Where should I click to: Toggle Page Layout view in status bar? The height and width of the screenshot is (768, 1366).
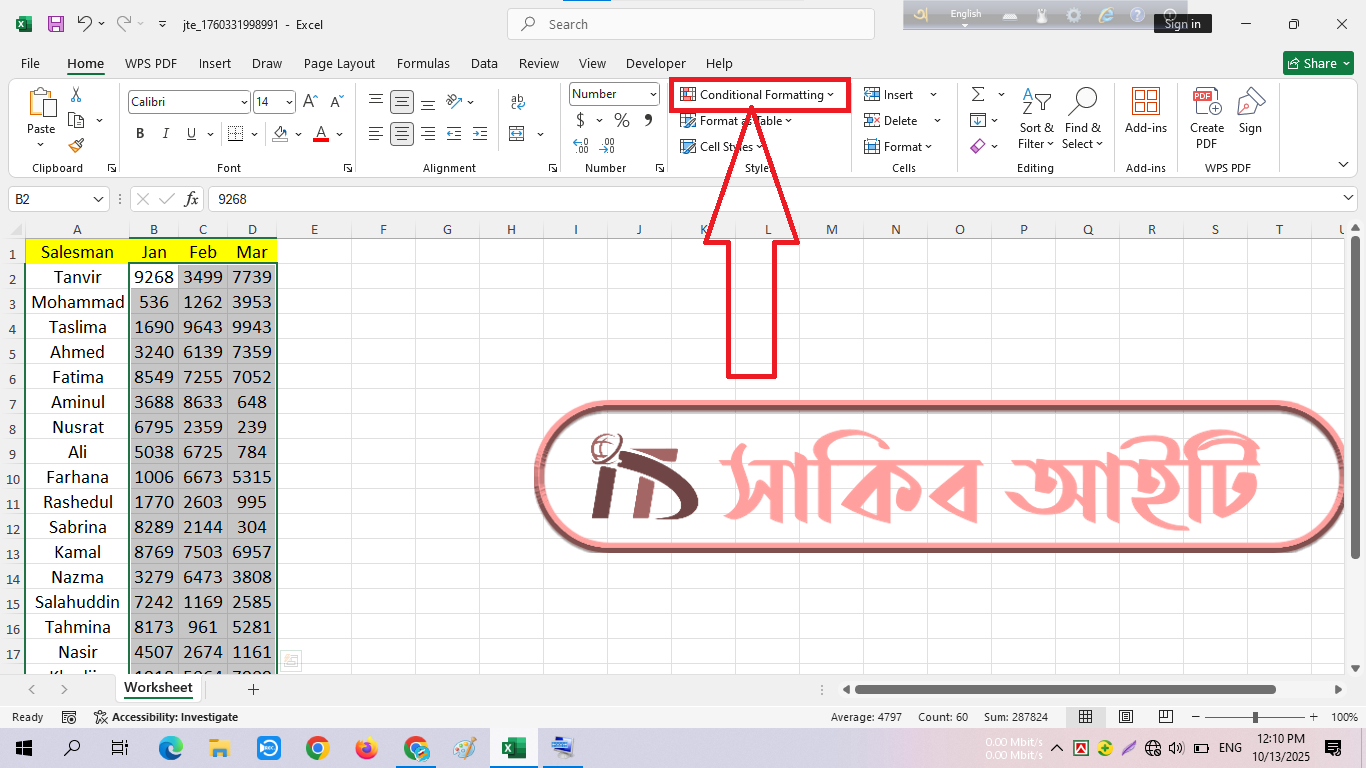click(1125, 717)
